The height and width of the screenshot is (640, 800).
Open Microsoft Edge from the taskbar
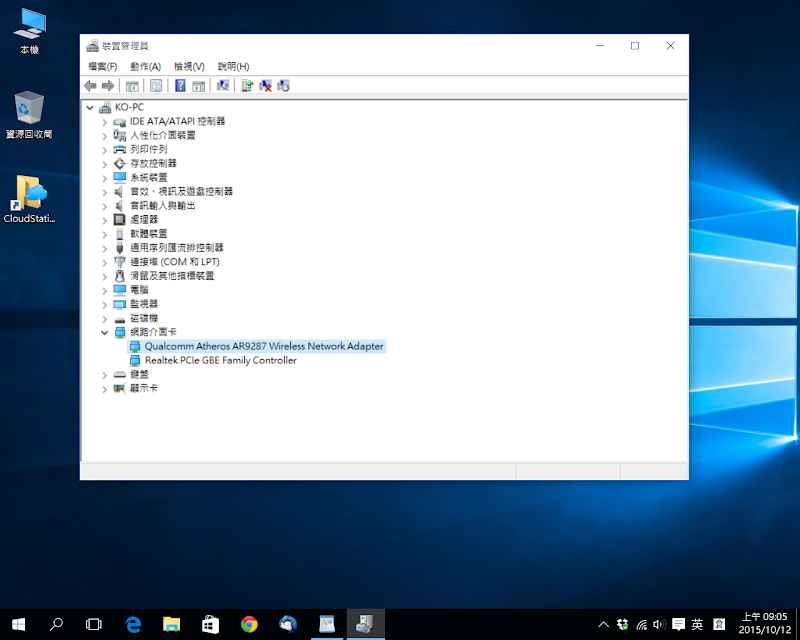point(133,624)
